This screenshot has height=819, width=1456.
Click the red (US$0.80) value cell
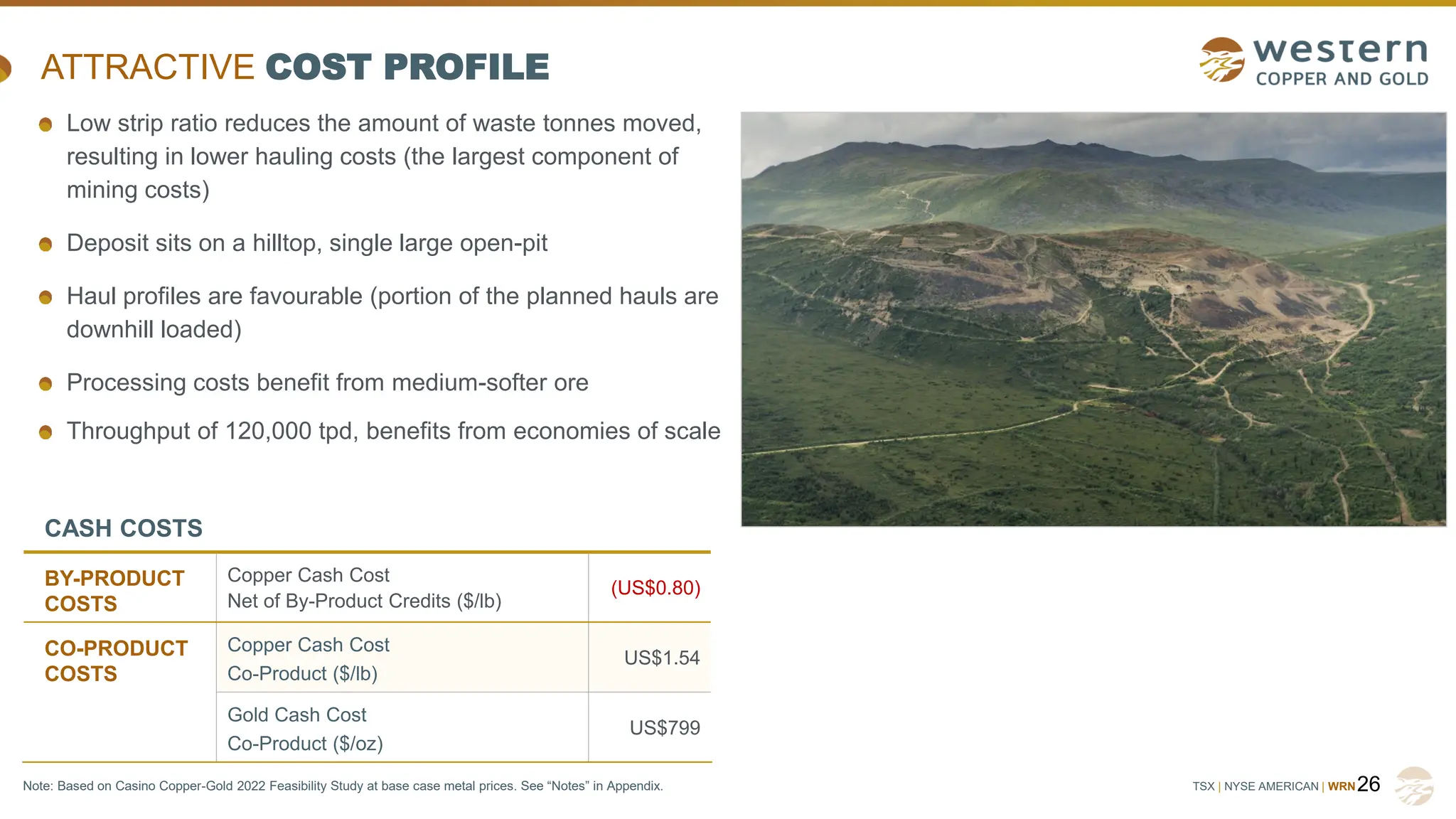[655, 588]
